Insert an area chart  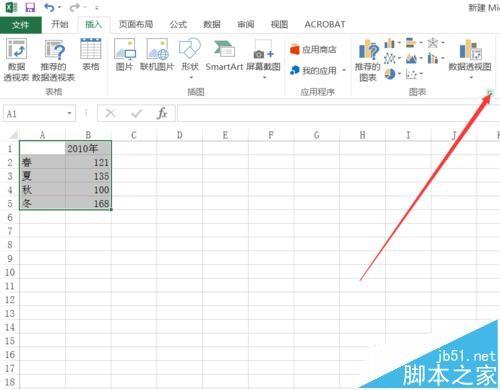[x=414, y=59]
